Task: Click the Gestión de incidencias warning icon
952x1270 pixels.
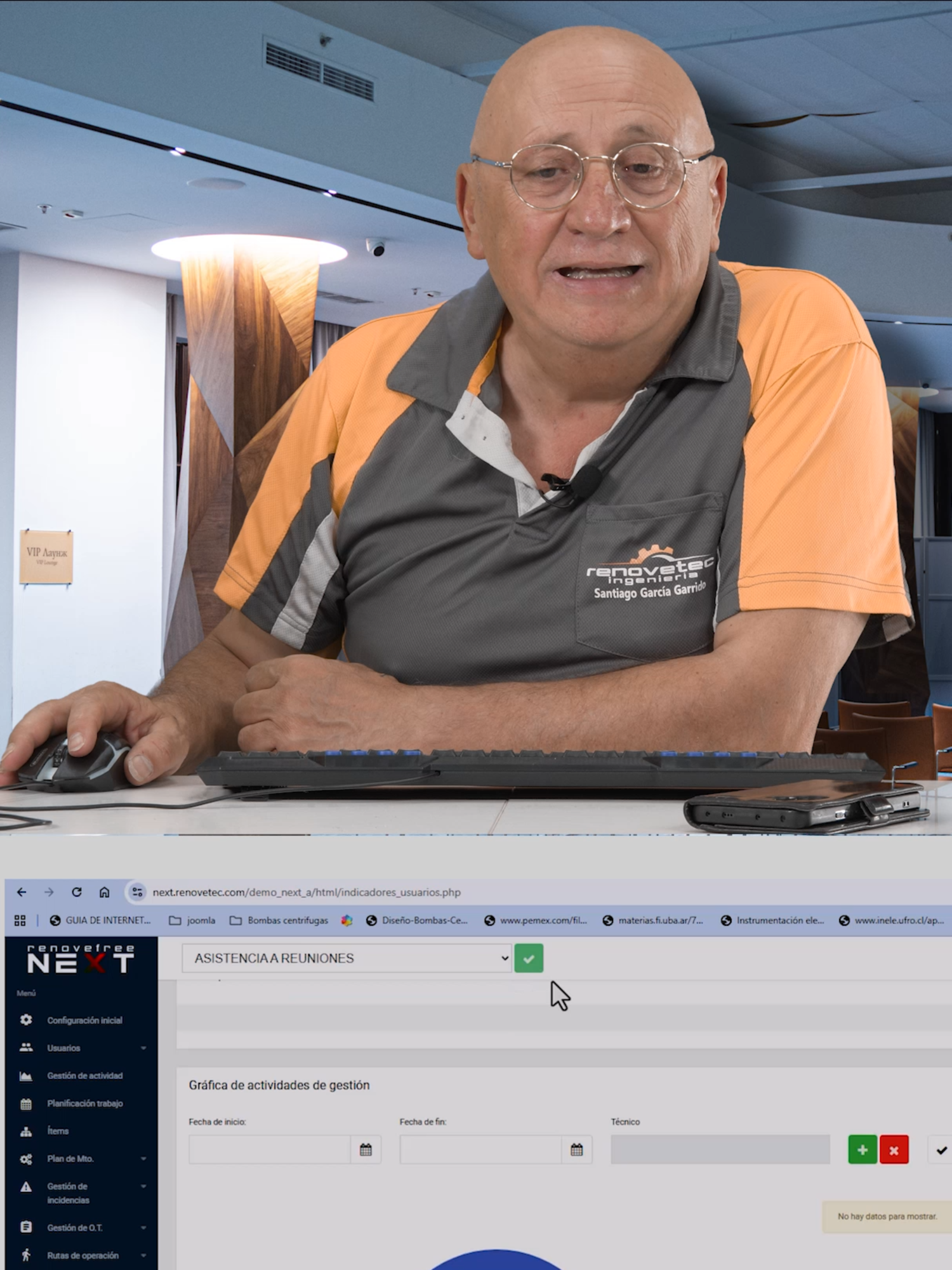Action: [x=26, y=1187]
